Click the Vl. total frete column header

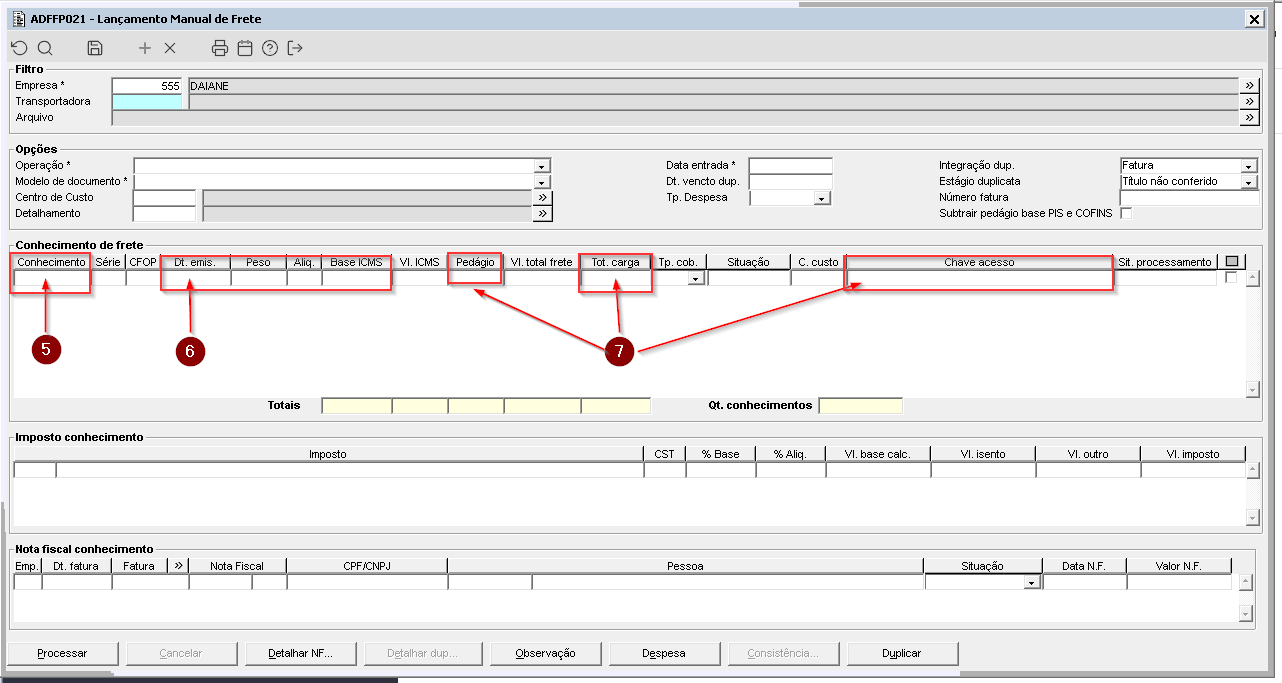(x=541, y=262)
